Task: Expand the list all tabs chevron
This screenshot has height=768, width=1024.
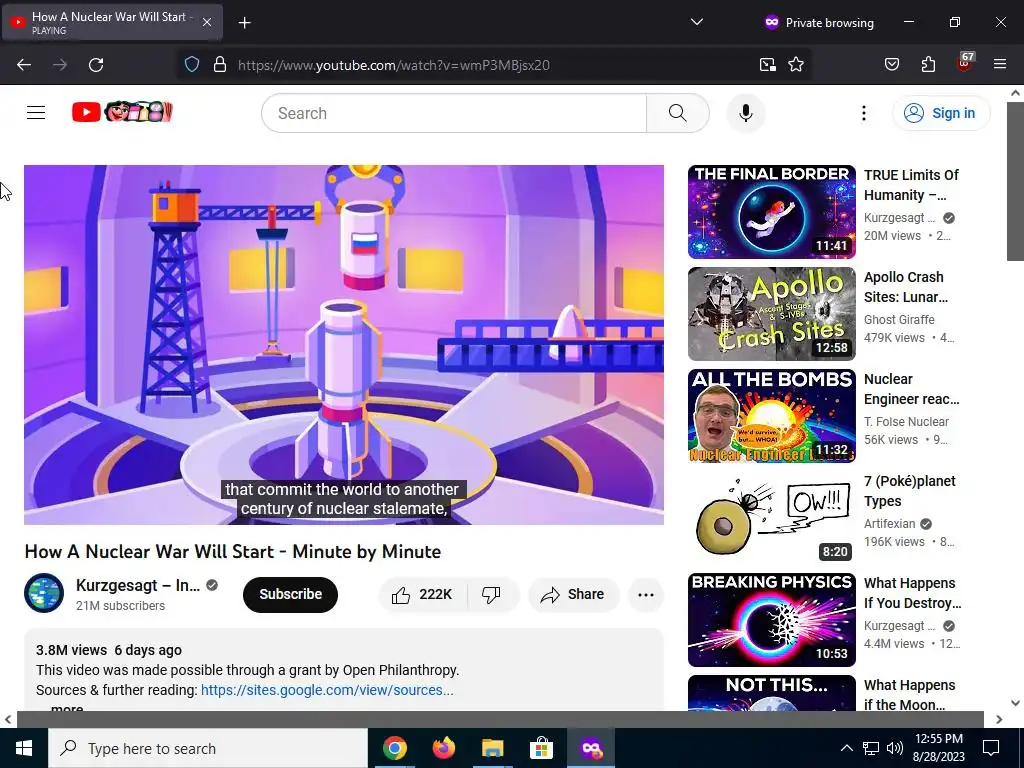Action: [x=697, y=22]
